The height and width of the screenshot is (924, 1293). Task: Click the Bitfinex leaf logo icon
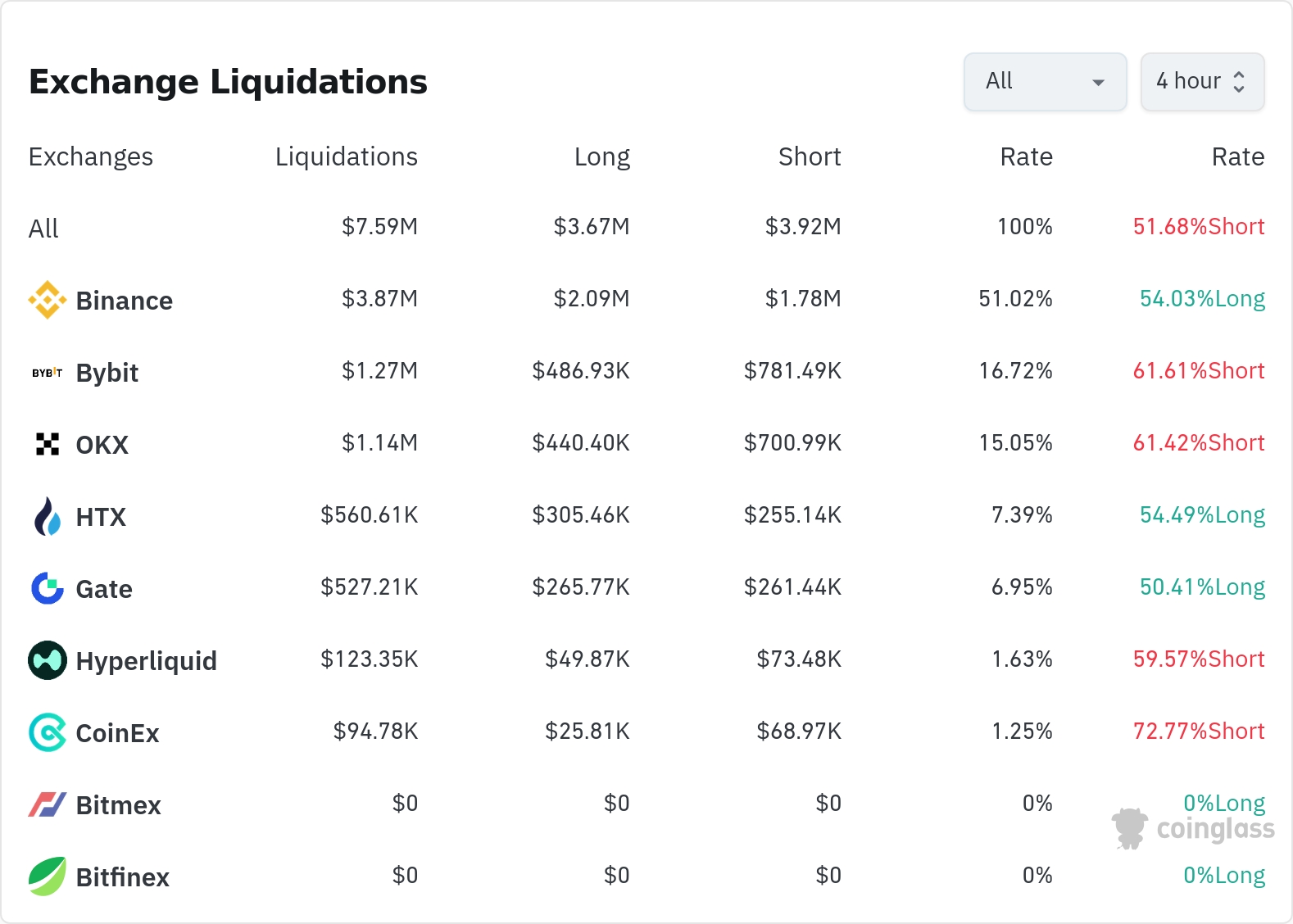[47, 876]
